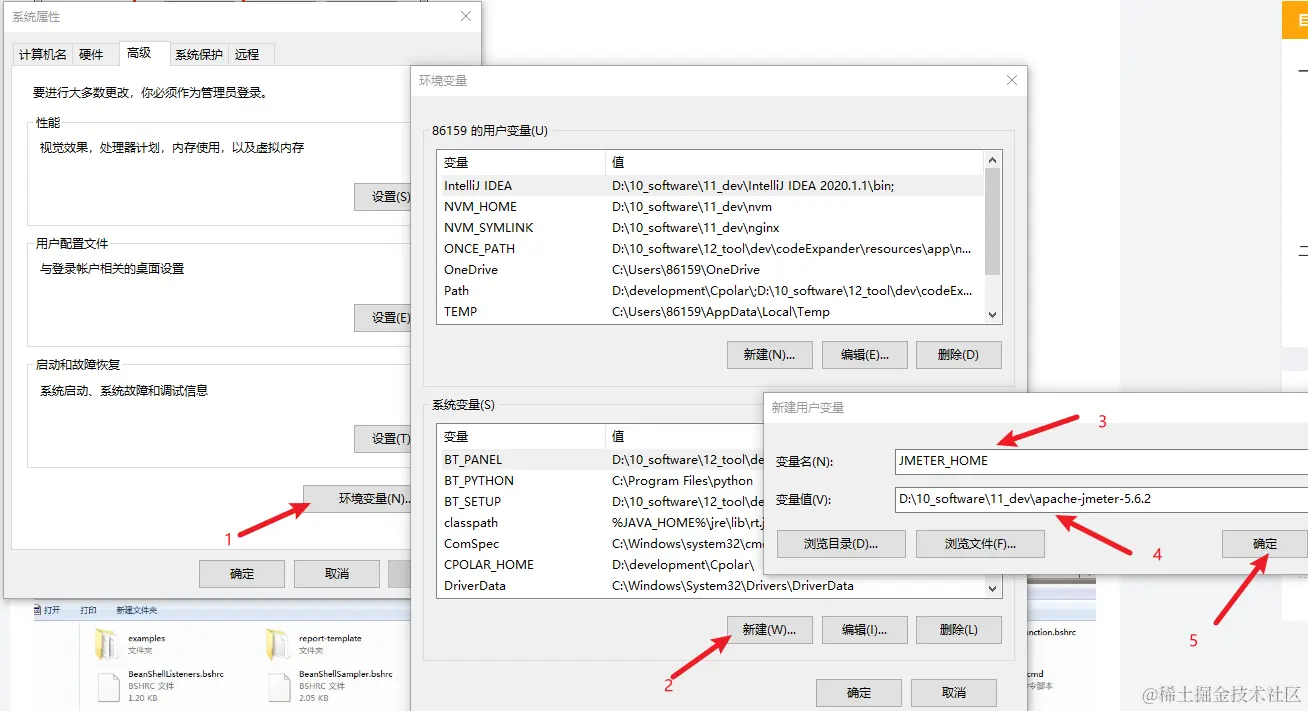Click the value C:\Windows\System32\Drivers\DriverData
This screenshot has width=1308, height=711.
[733, 586]
